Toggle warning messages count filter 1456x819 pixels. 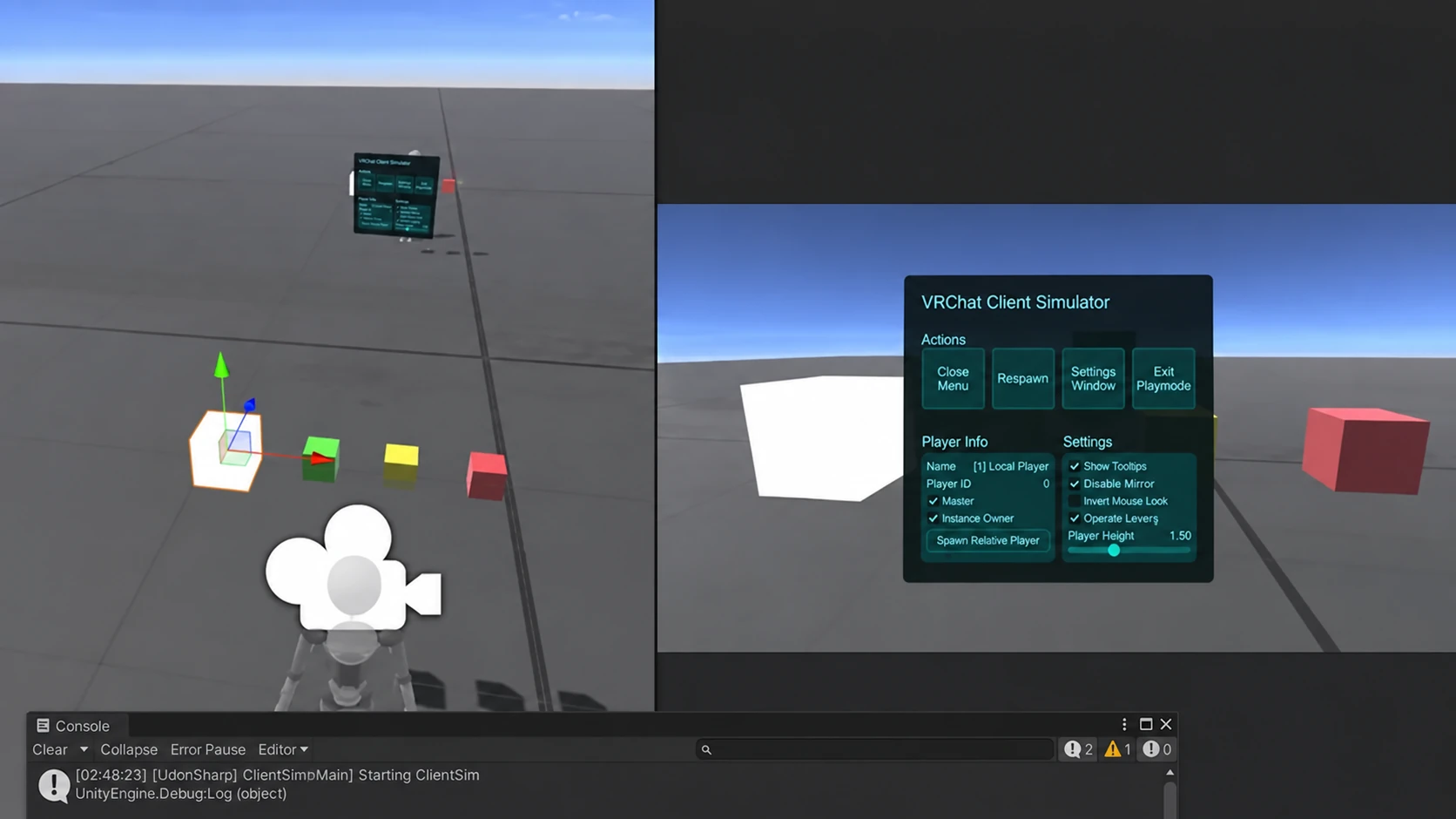click(1117, 749)
